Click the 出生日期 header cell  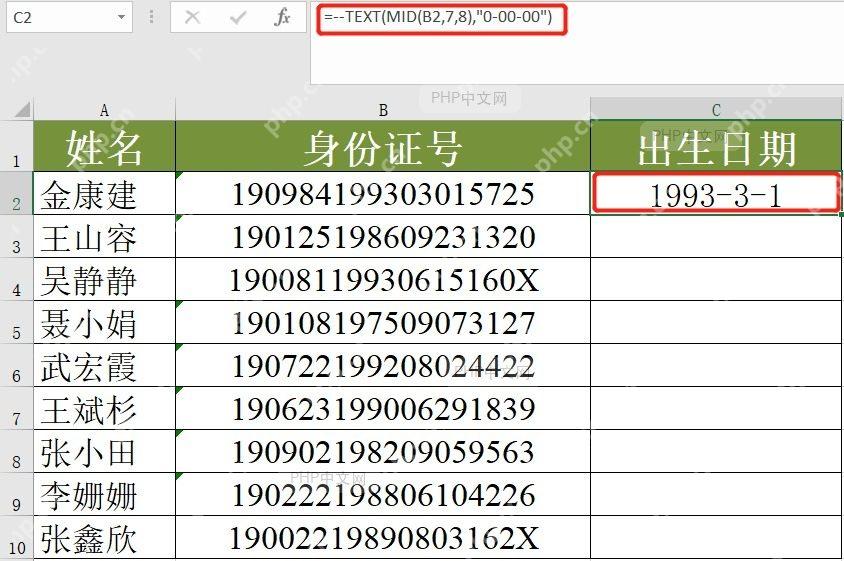coord(716,146)
